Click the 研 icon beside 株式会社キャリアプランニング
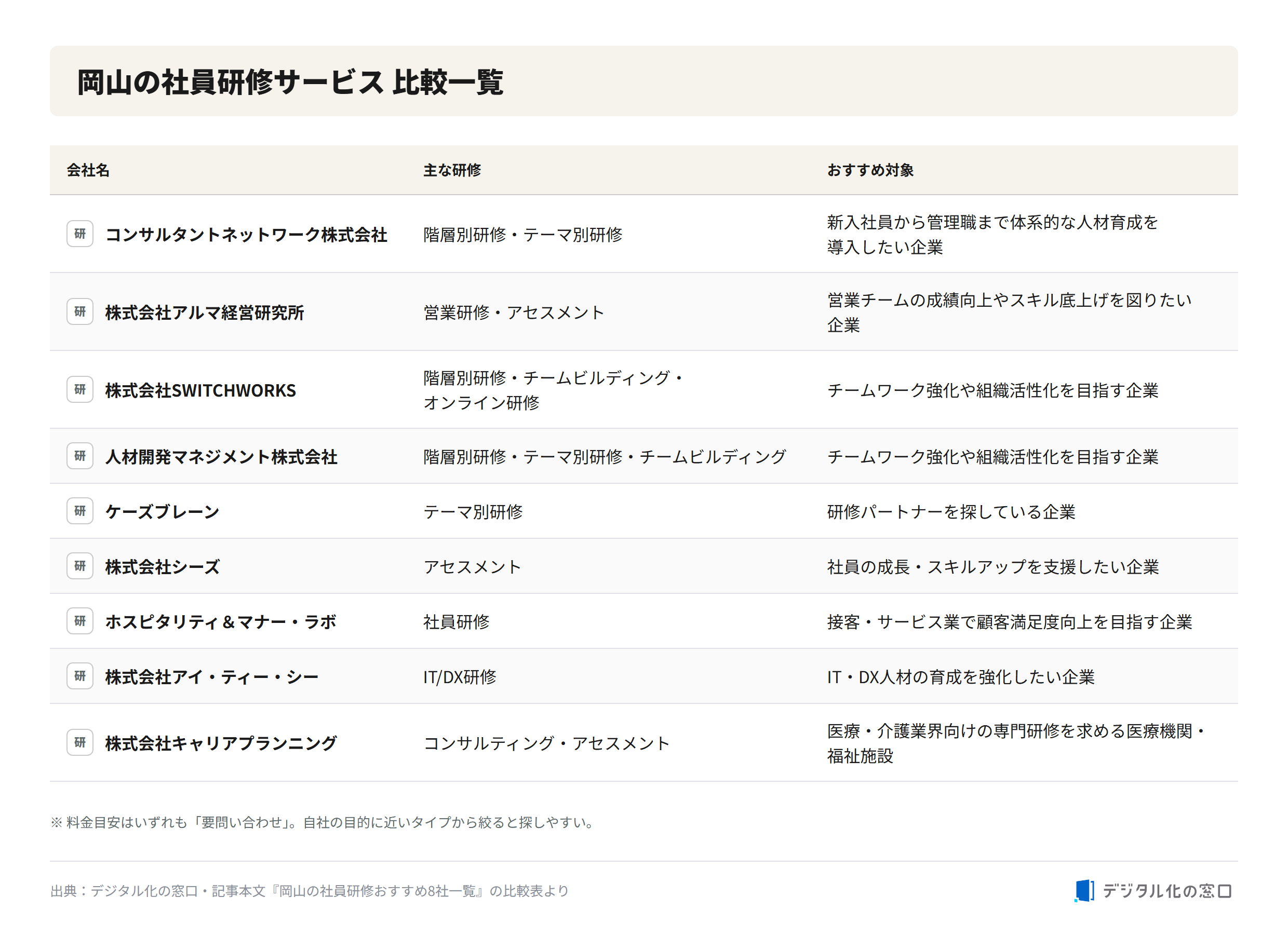 tap(80, 743)
